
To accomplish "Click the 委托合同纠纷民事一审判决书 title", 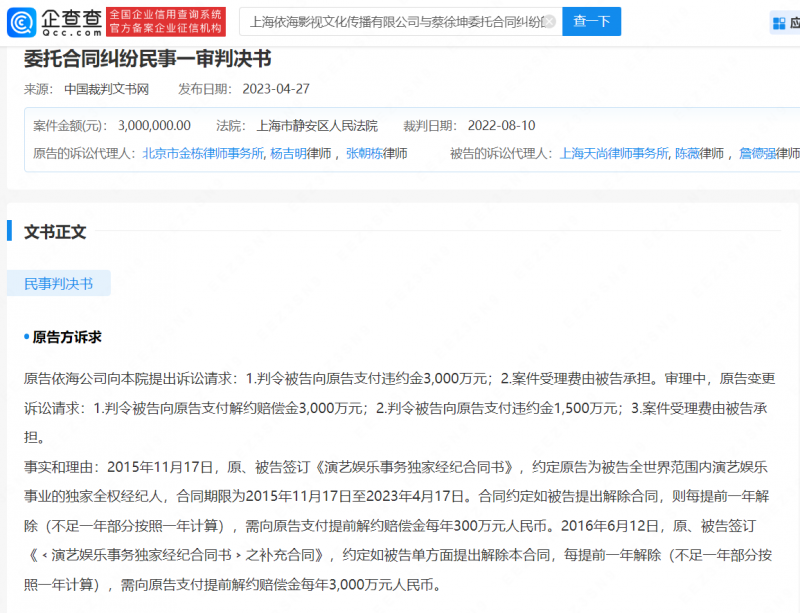I will (147, 59).
